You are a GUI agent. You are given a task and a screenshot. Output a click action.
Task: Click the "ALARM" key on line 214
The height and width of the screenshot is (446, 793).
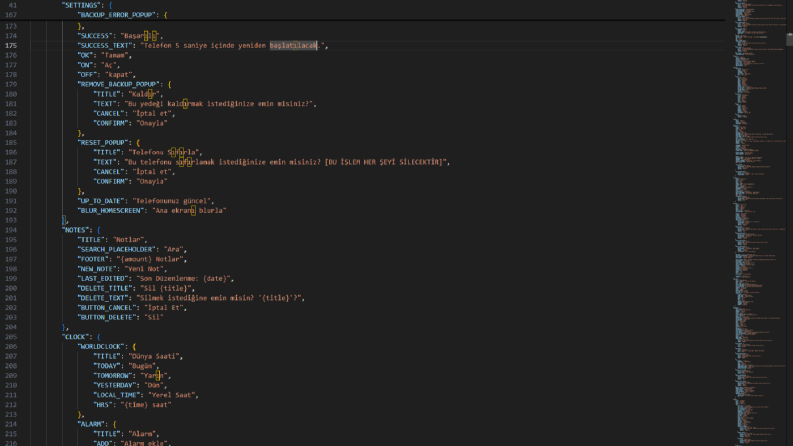pyautogui.click(x=91, y=425)
